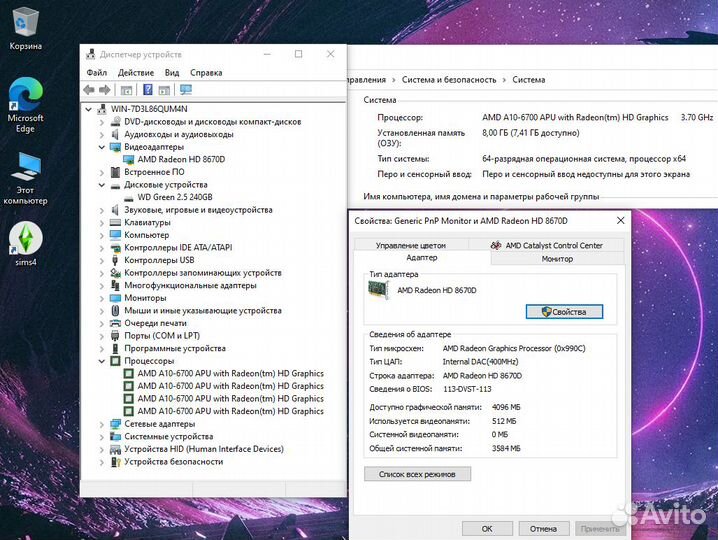Click the DVD drives category icon
This screenshot has height=540, width=718.
click(115, 121)
